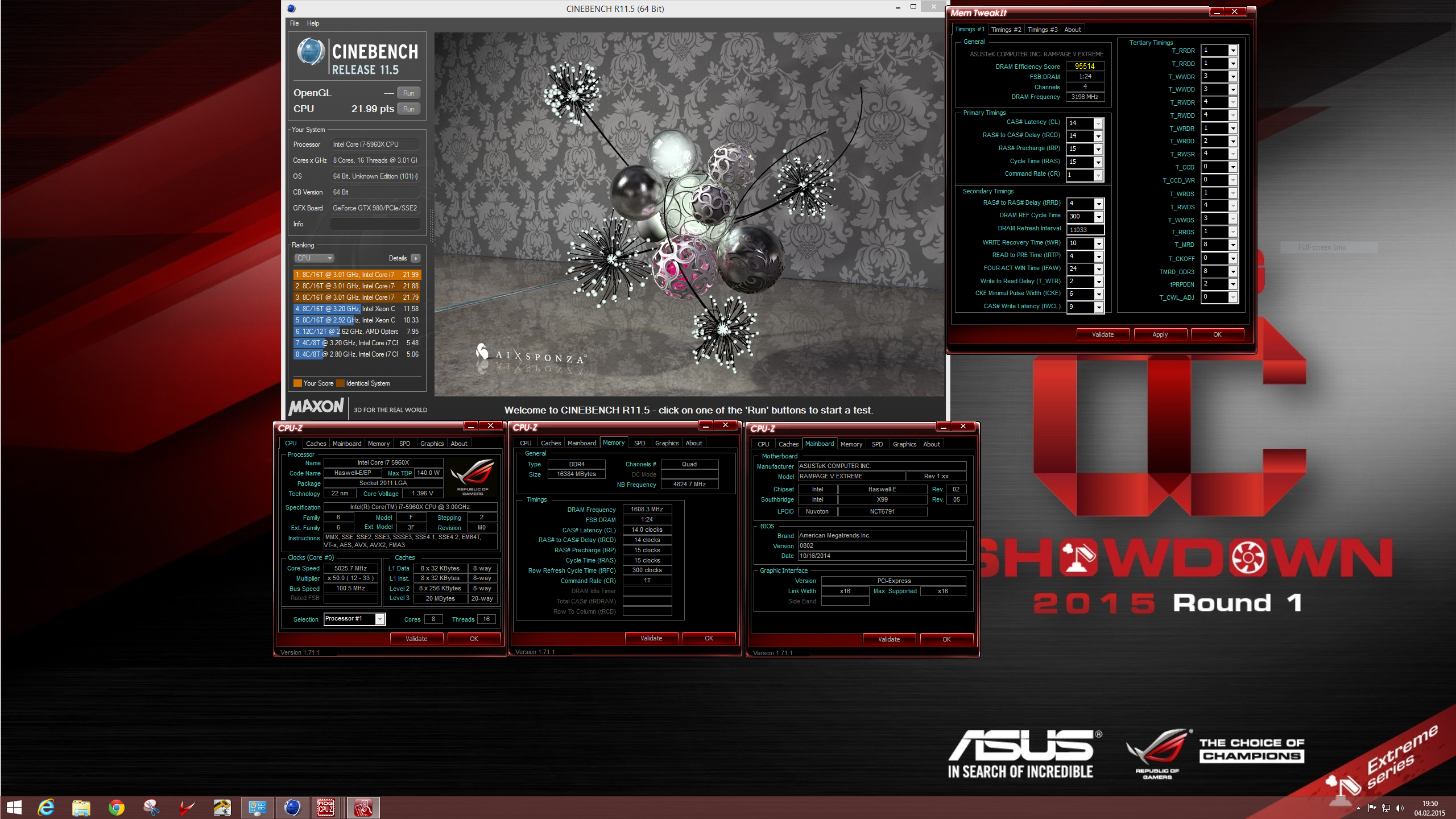Expand the RAS# Precharge (tRP) dropdown
Viewport: 1456px width, 819px height.
pos(1098,149)
